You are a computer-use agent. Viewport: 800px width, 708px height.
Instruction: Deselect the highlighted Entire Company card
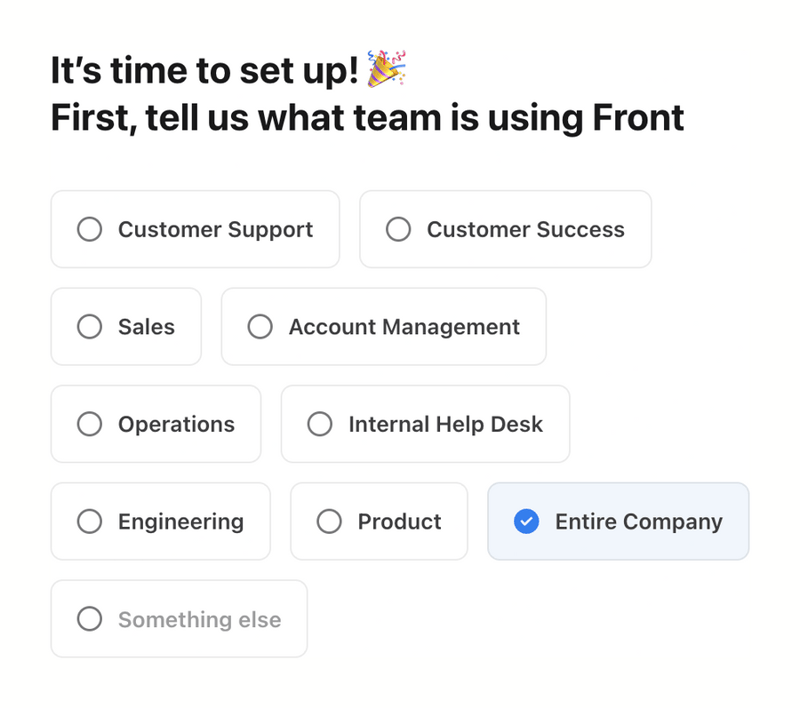tap(617, 521)
